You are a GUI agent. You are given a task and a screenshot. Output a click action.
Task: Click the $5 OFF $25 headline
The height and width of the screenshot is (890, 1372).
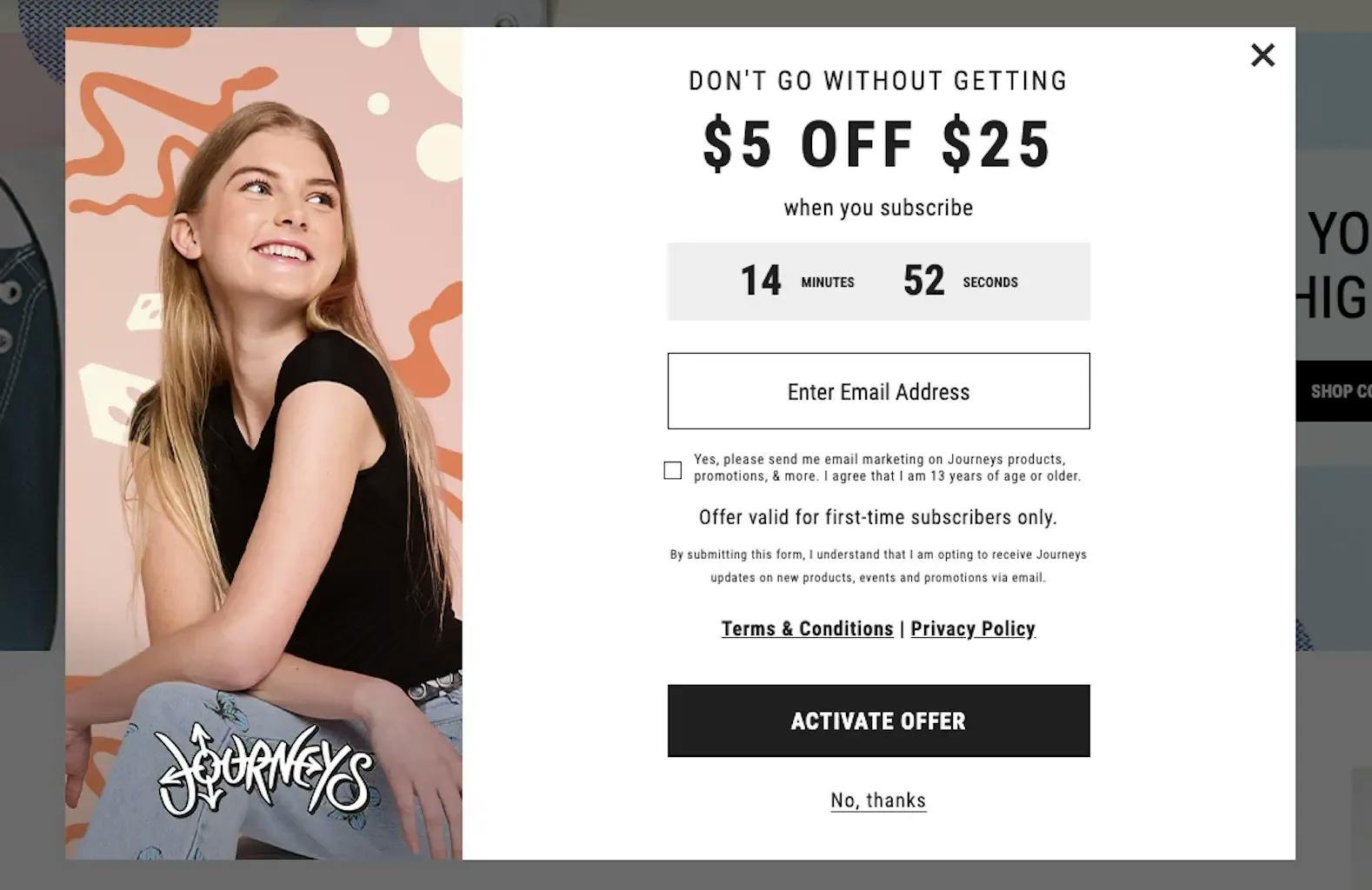point(878,144)
